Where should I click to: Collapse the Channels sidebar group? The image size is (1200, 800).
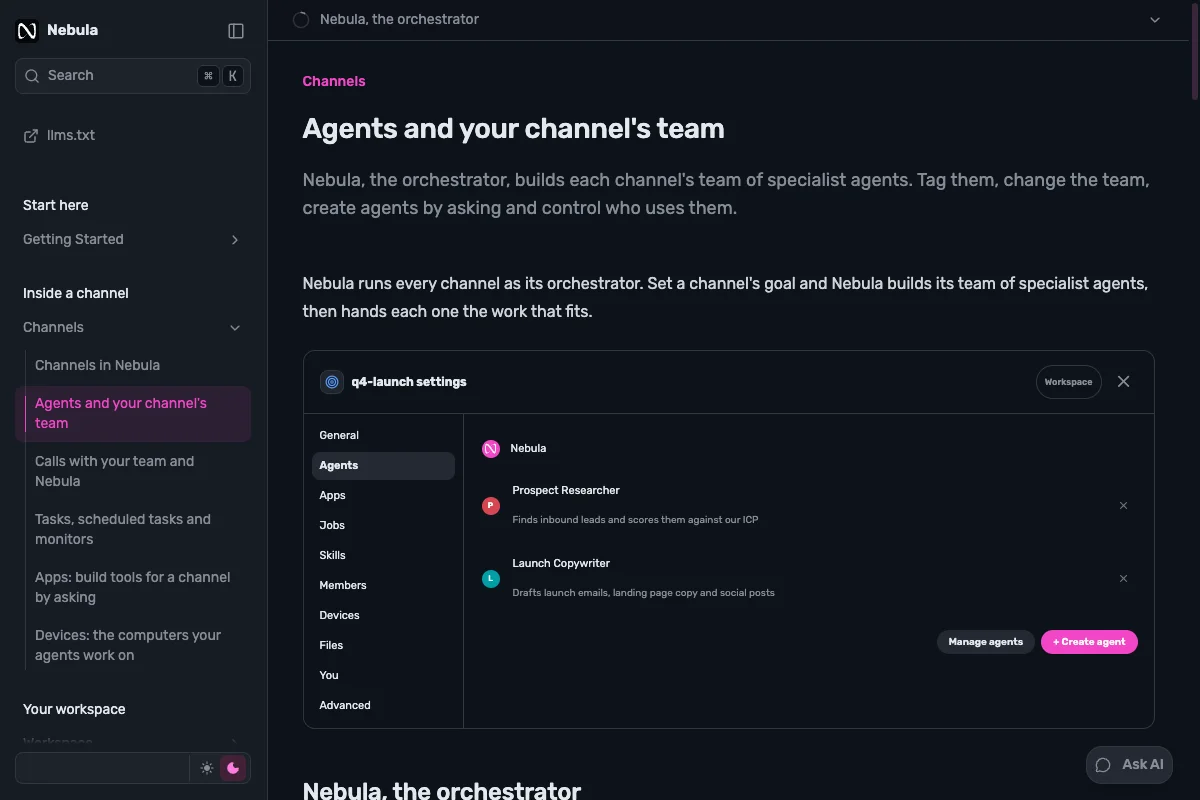(133, 327)
